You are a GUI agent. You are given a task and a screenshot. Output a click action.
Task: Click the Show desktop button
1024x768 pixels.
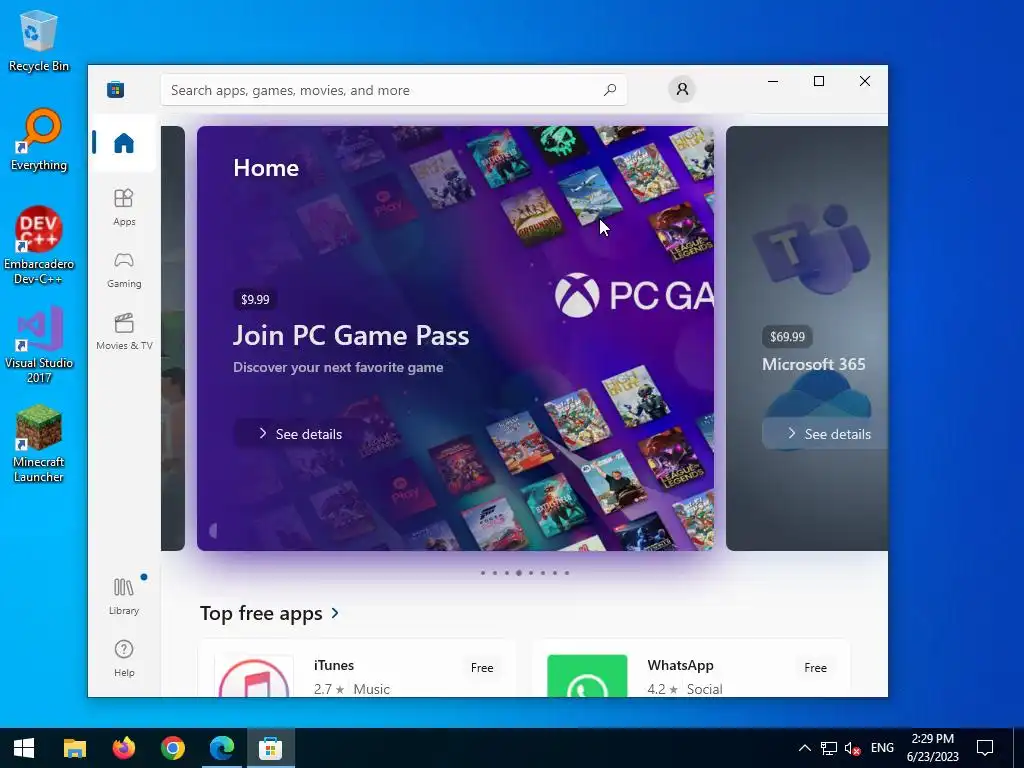click(x=1019, y=748)
